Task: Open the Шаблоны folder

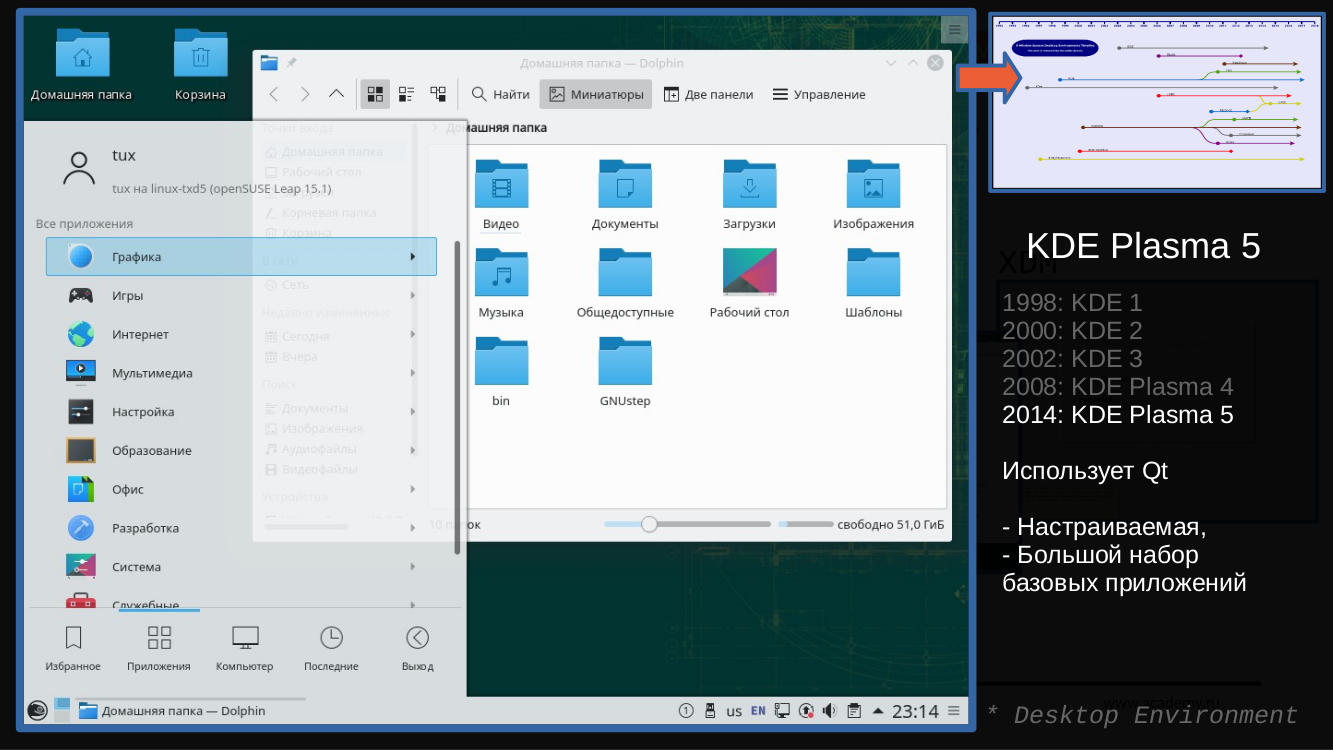Action: coord(873,283)
